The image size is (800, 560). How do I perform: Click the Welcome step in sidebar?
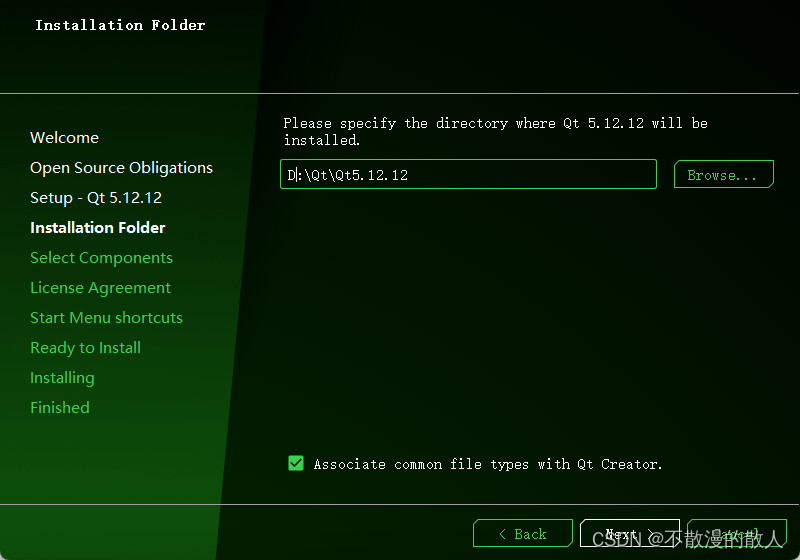coord(64,138)
